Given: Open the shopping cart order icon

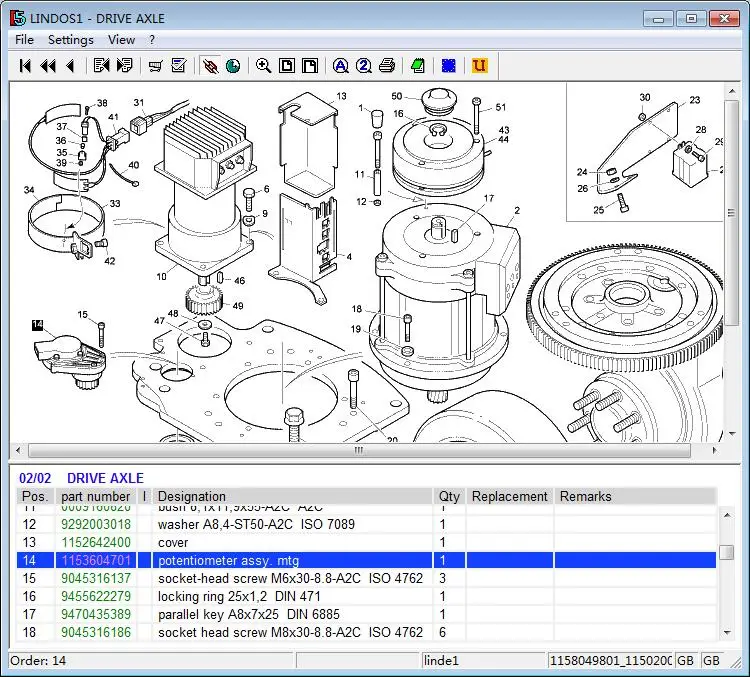Looking at the screenshot, I should pos(155,66).
